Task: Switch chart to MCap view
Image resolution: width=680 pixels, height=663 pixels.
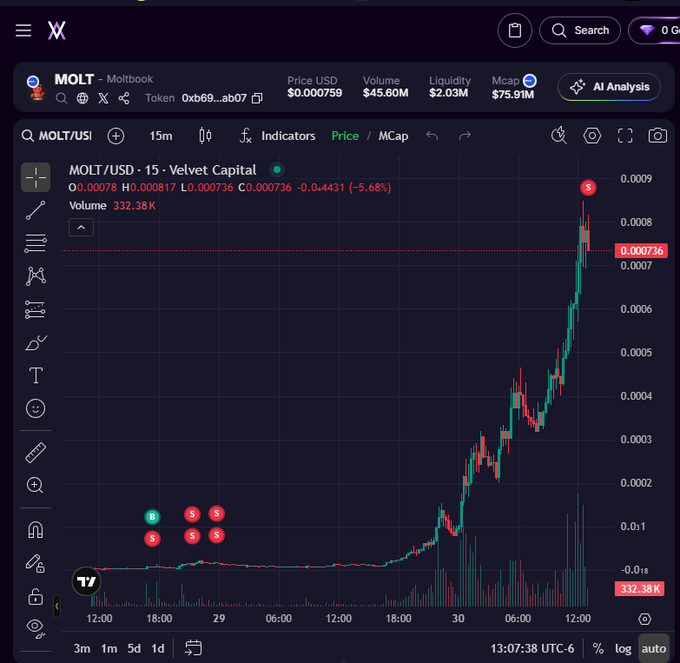Action: 393,135
